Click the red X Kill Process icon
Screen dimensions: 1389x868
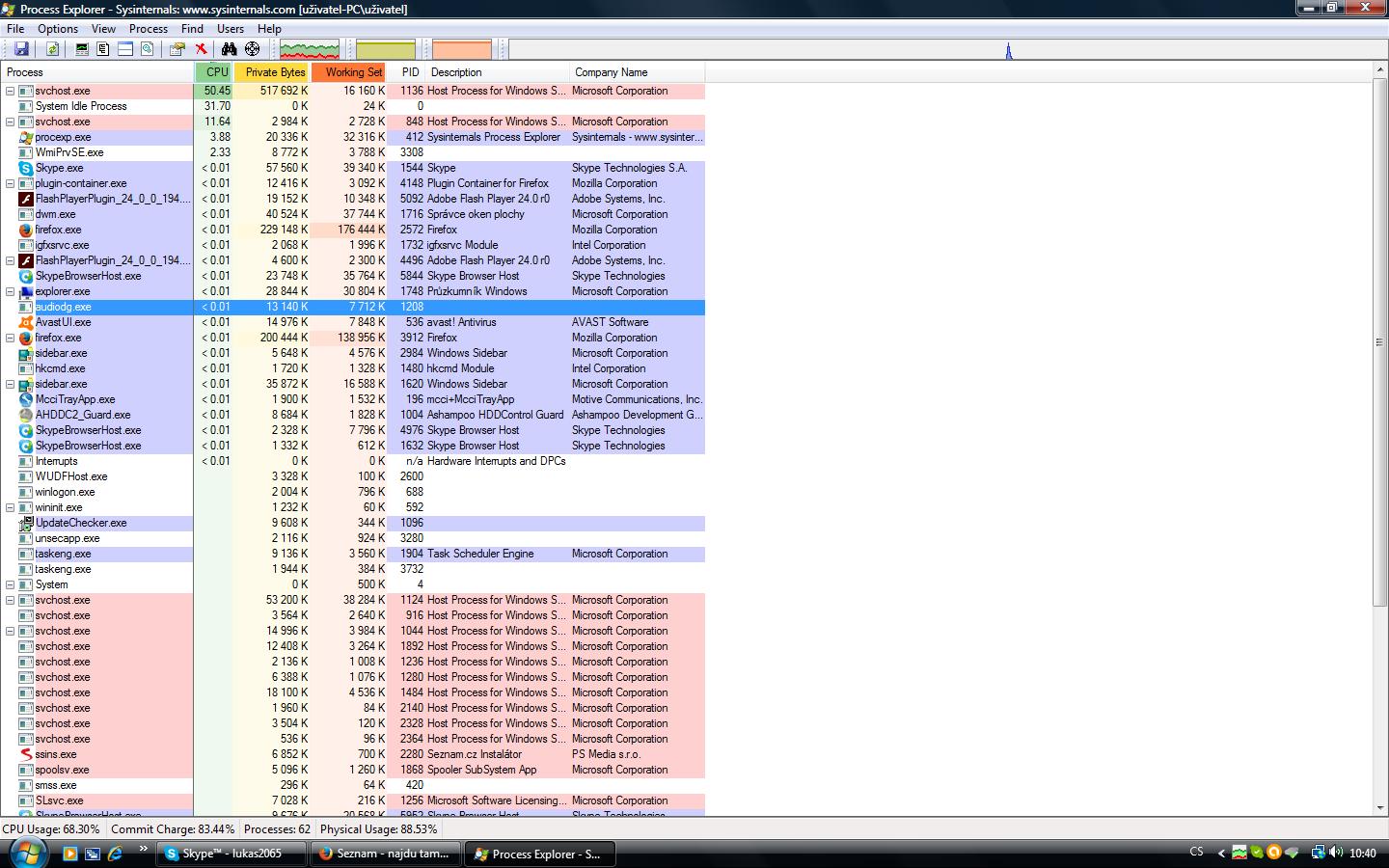(x=201, y=49)
